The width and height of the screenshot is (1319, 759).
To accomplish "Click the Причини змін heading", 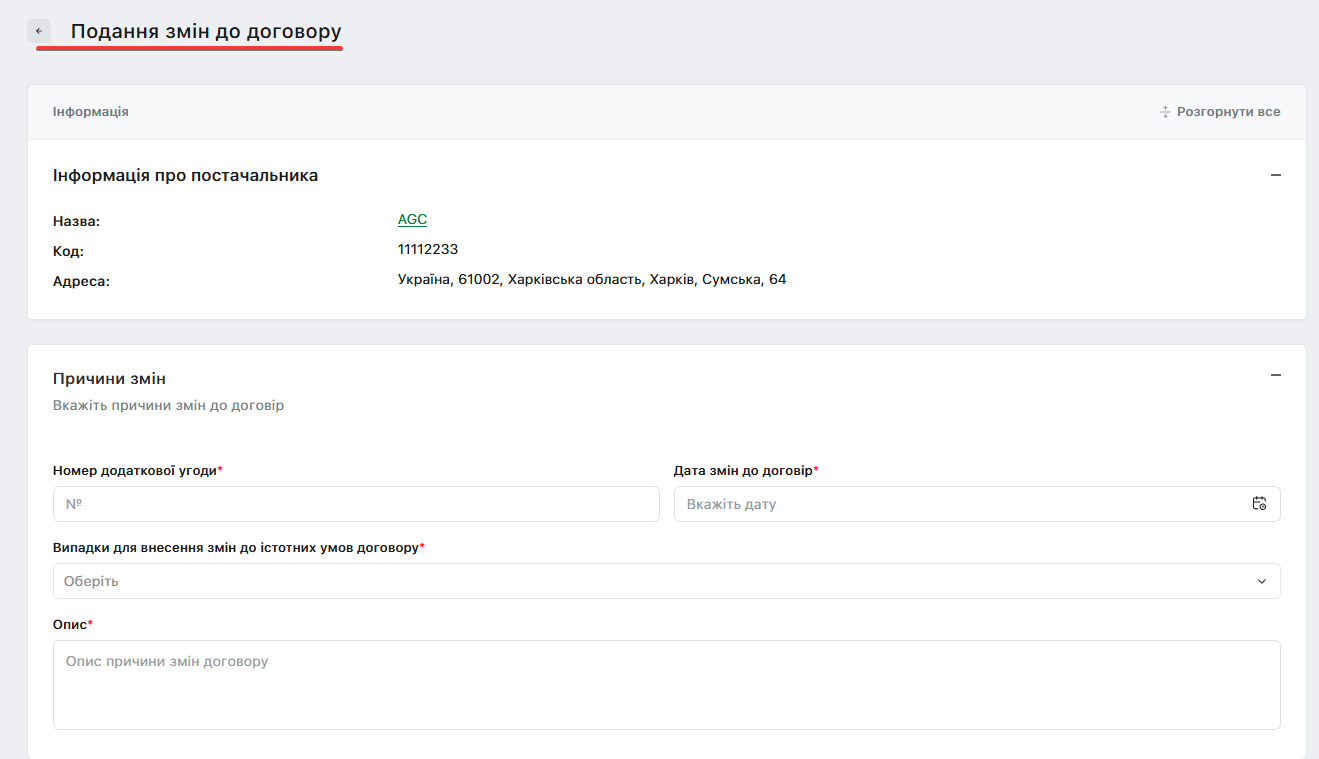I will 109,379.
